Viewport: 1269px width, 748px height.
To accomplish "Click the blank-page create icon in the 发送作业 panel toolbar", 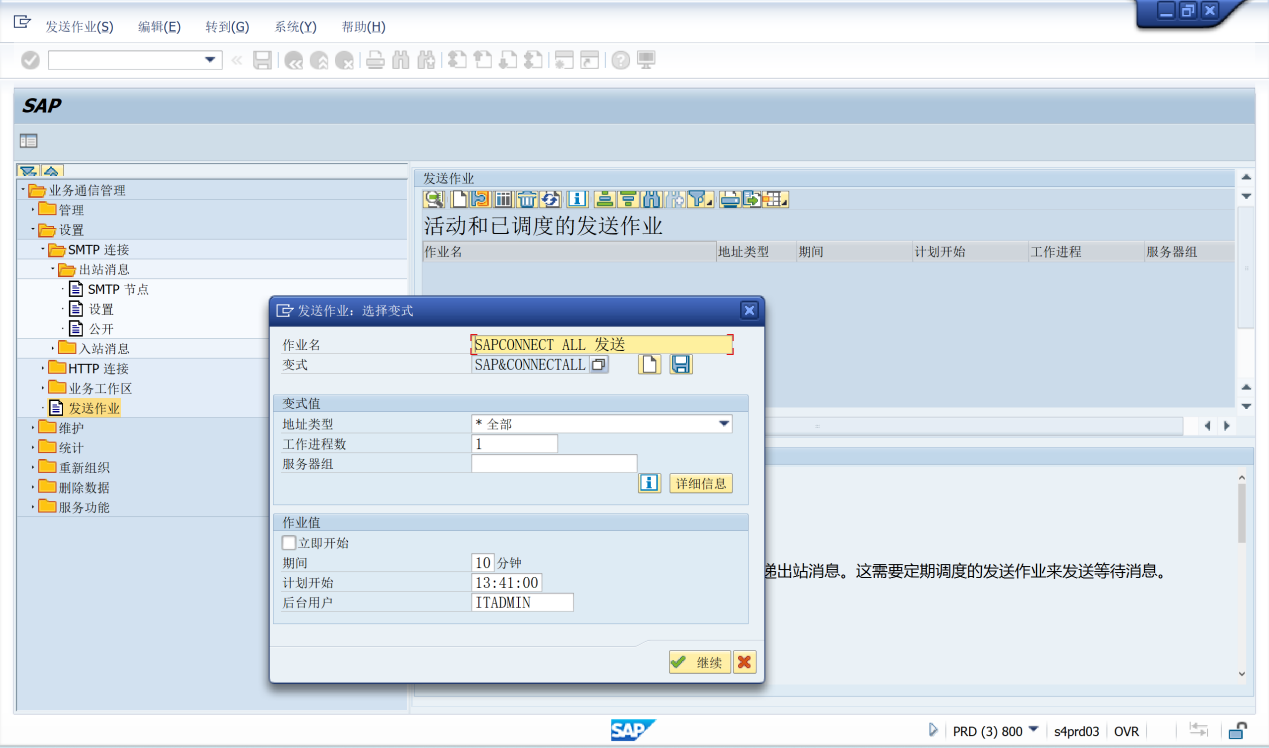I will click(459, 199).
